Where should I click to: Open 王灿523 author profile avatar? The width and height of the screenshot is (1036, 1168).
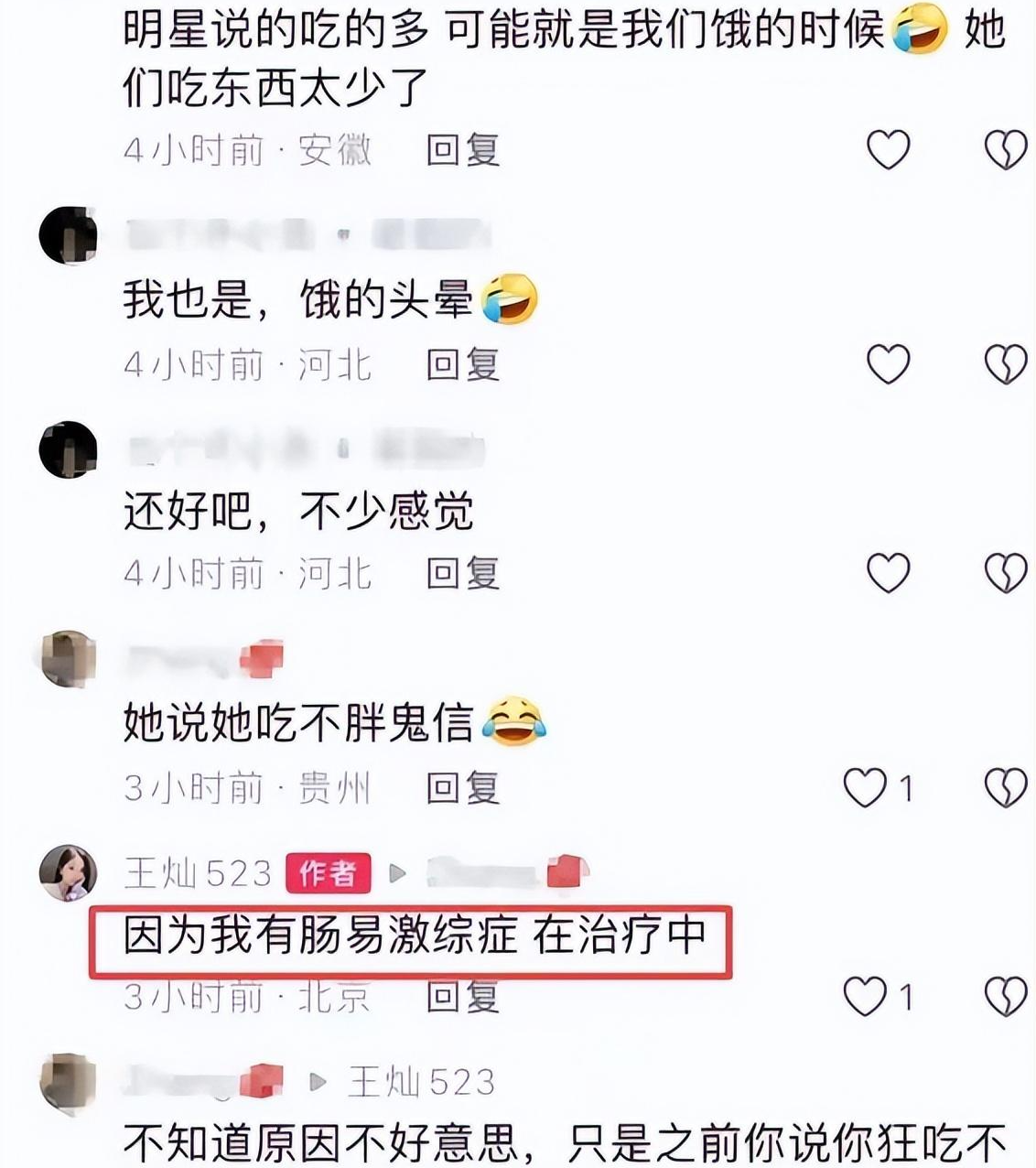point(68,873)
